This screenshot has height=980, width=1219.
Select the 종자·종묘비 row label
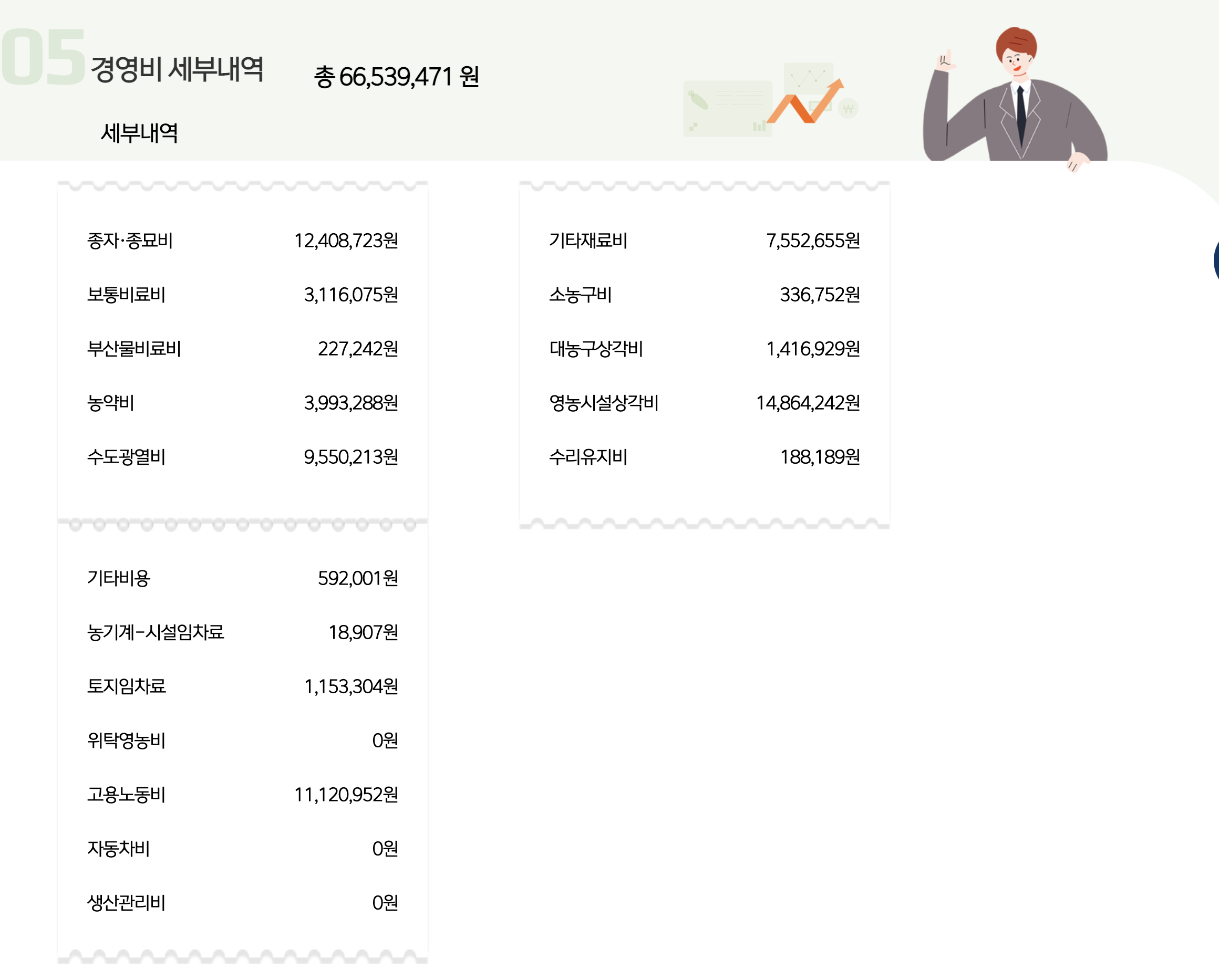pyautogui.click(x=130, y=241)
